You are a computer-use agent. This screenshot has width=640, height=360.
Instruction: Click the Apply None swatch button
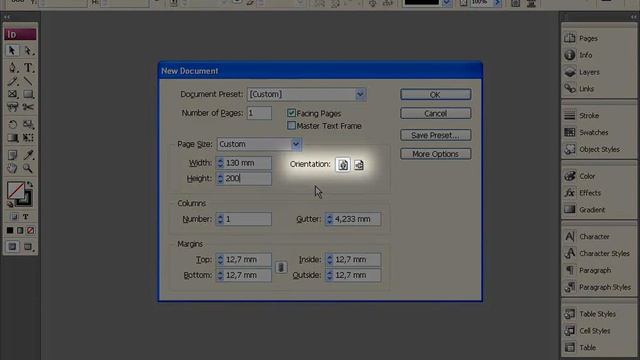(x=31, y=231)
